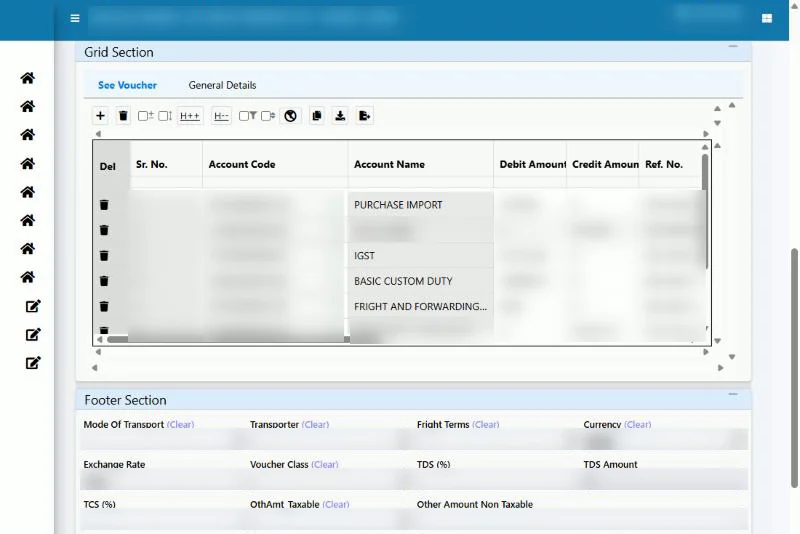The width and height of the screenshot is (800, 534).
Task: Click the toolbar trash icon to delete rows
Action: pyautogui.click(x=123, y=116)
